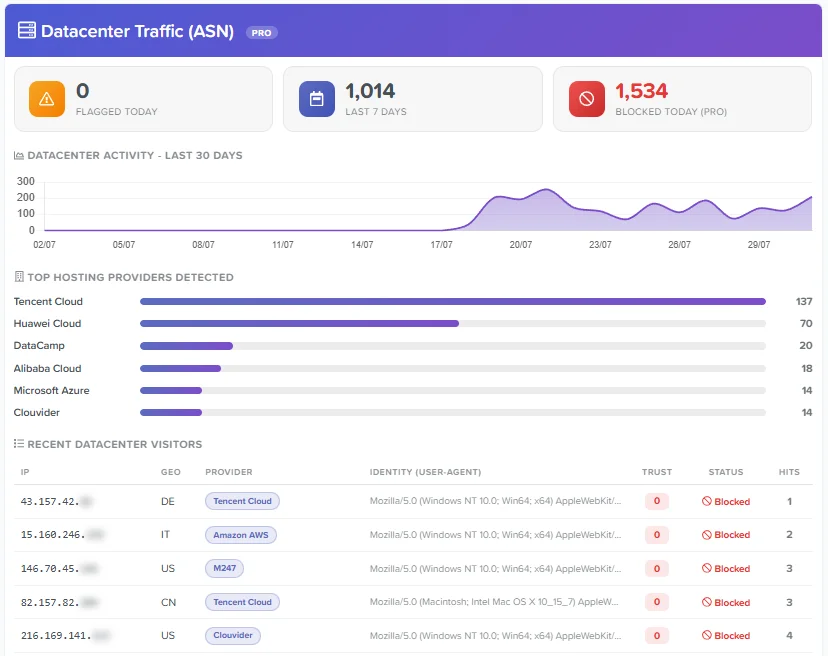
Task: Click the Blocked status for 15.160.246 row
Action: point(726,535)
